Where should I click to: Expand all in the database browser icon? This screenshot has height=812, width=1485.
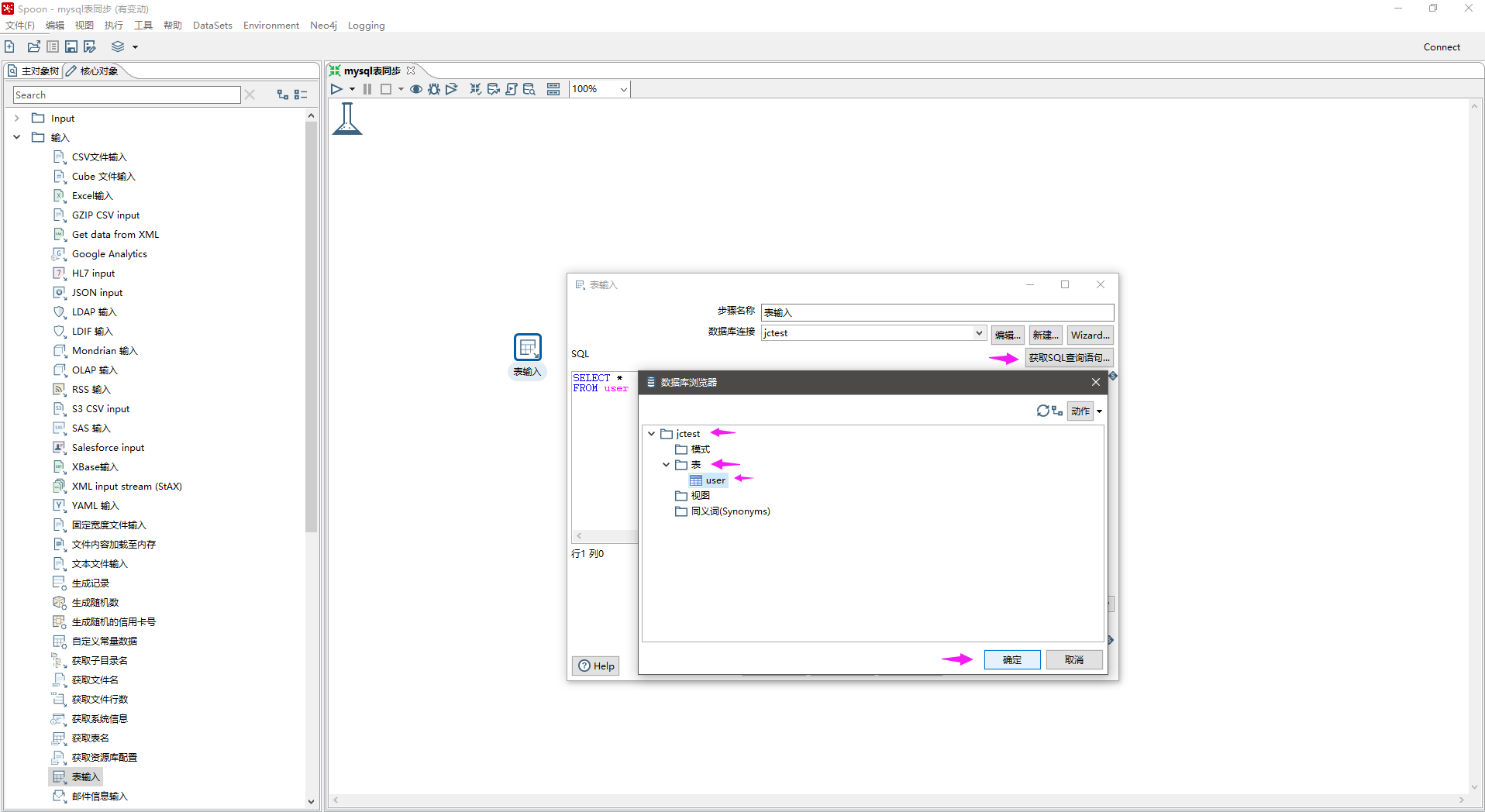click(1057, 411)
